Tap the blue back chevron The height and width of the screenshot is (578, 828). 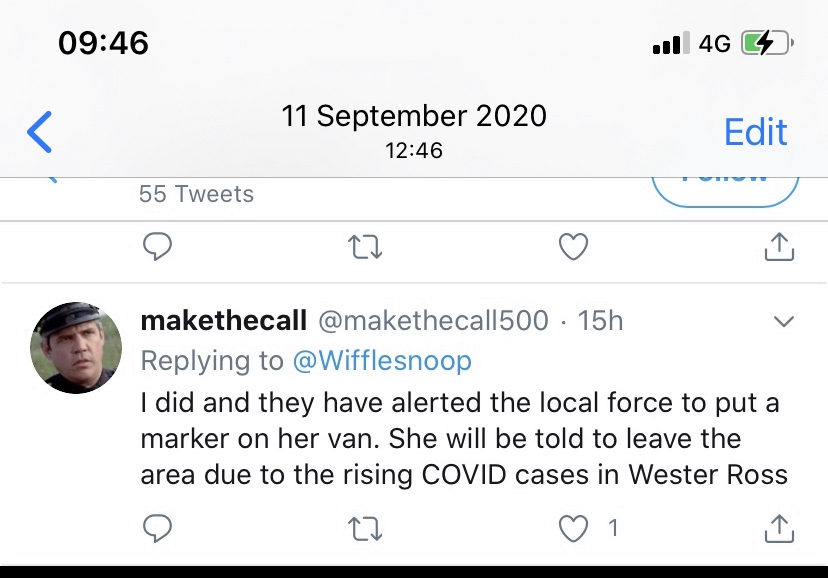(x=40, y=132)
